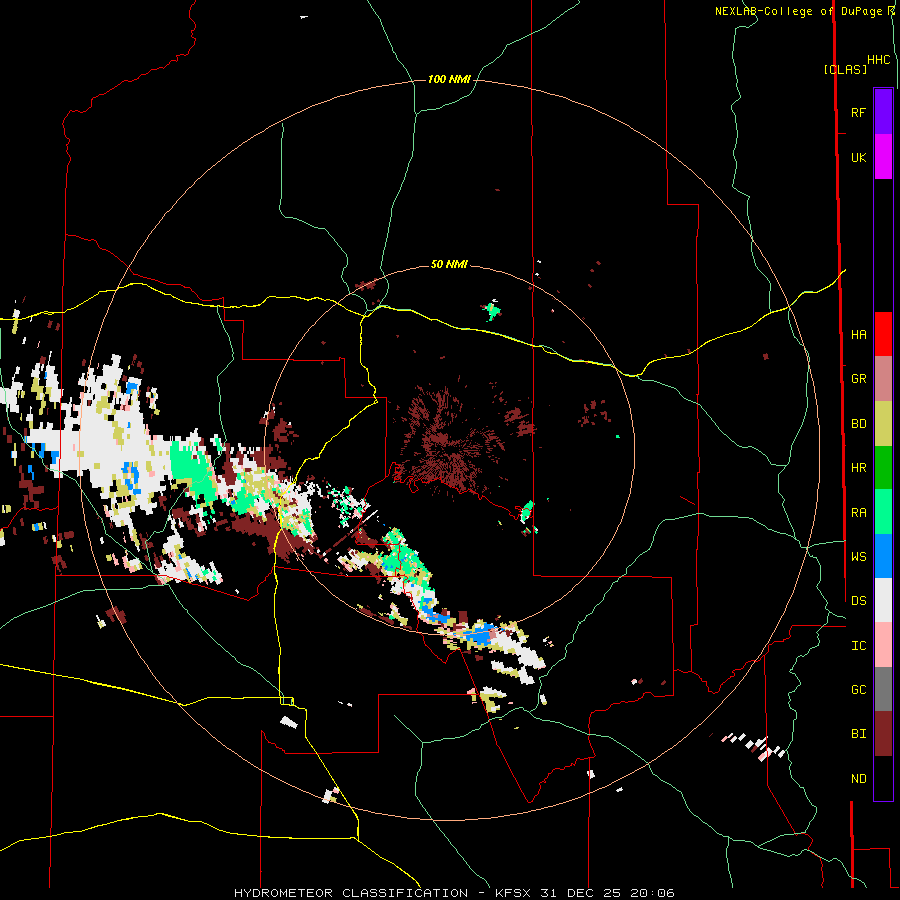Screen dimensions: 900x900
Task: Click the "HR" legend label
Action: tap(858, 468)
